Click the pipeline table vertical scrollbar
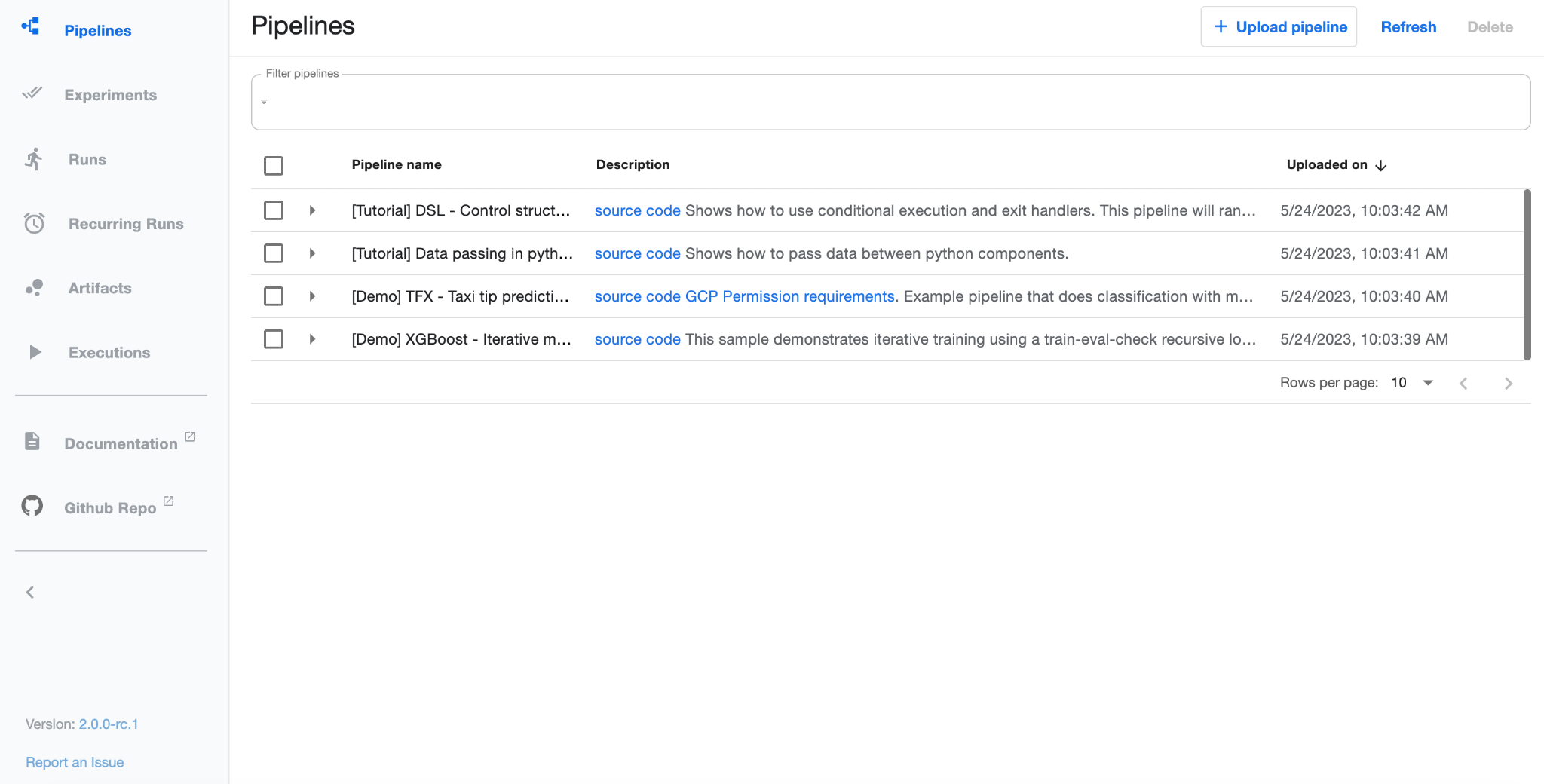 coord(1527,274)
